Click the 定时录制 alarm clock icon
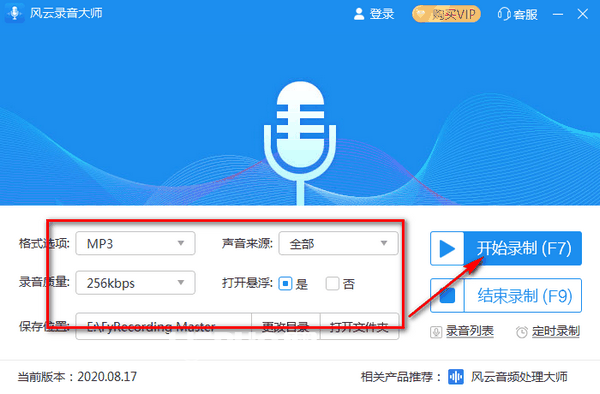Image resolution: width=600 pixels, height=394 pixels. point(522,332)
